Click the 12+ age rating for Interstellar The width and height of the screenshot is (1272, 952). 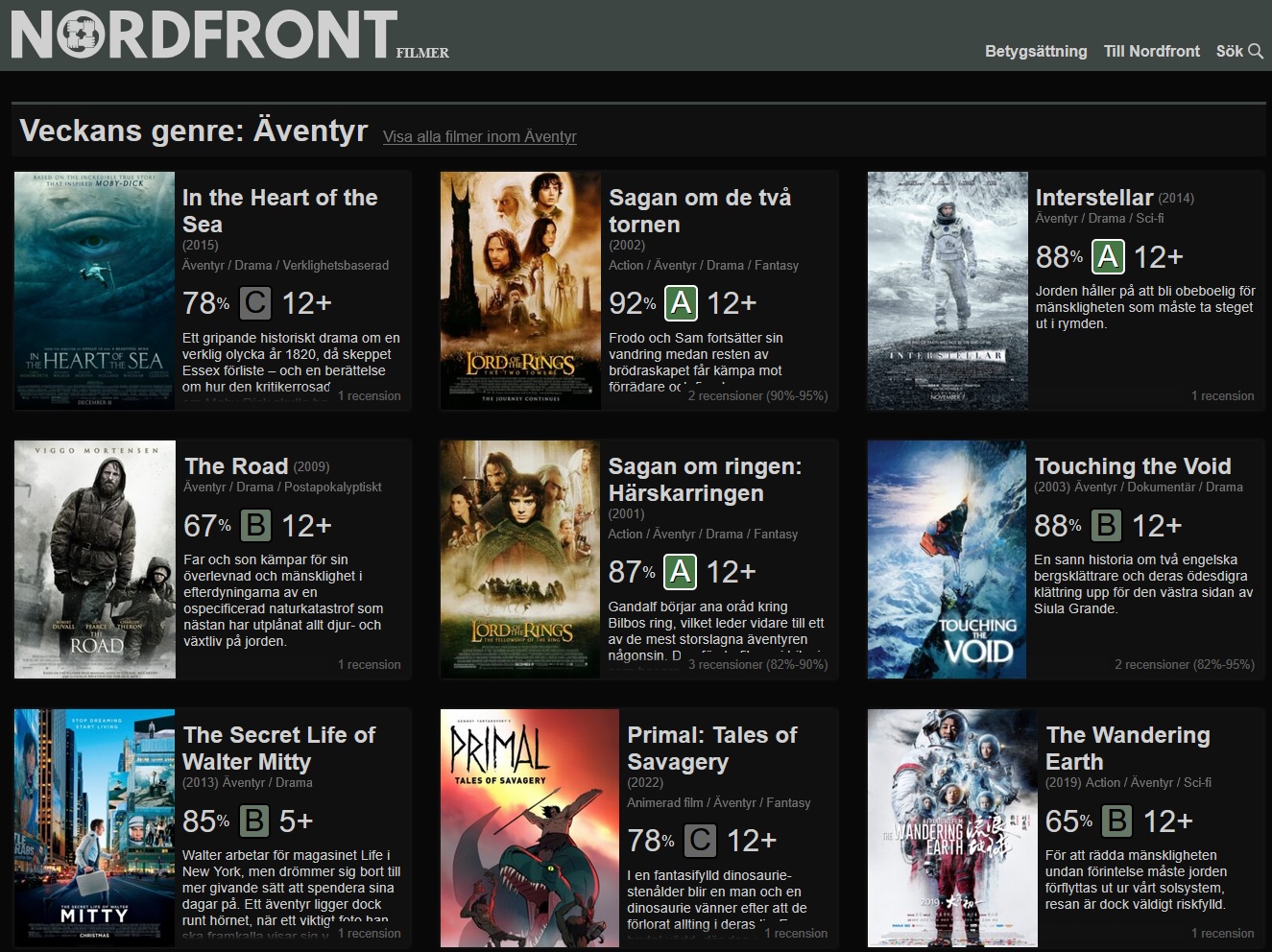(1159, 256)
